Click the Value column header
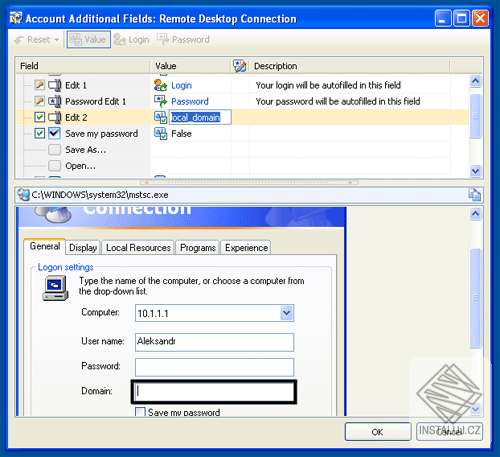Screen dimensions: 500x457 tap(190, 66)
